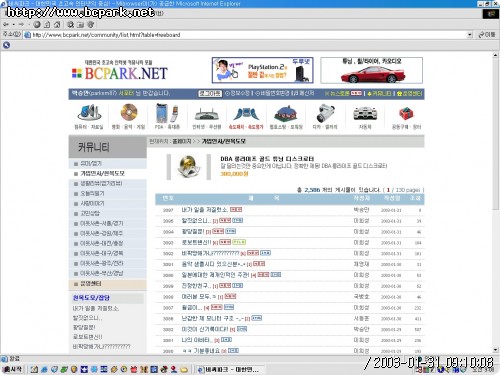The height and width of the screenshot is (375, 500).
Task: Open the post 나의 아바타.. in the list
Action: point(197,340)
